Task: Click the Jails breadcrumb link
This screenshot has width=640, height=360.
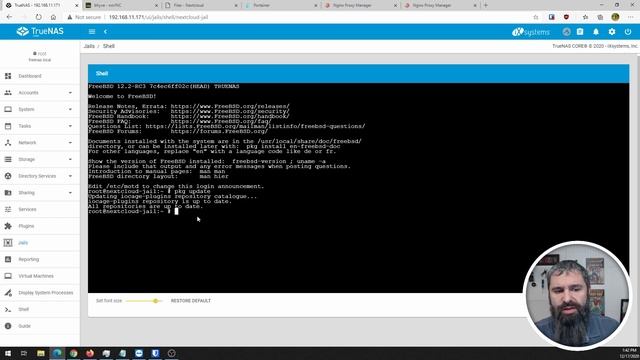Action: pyautogui.click(x=89, y=46)
